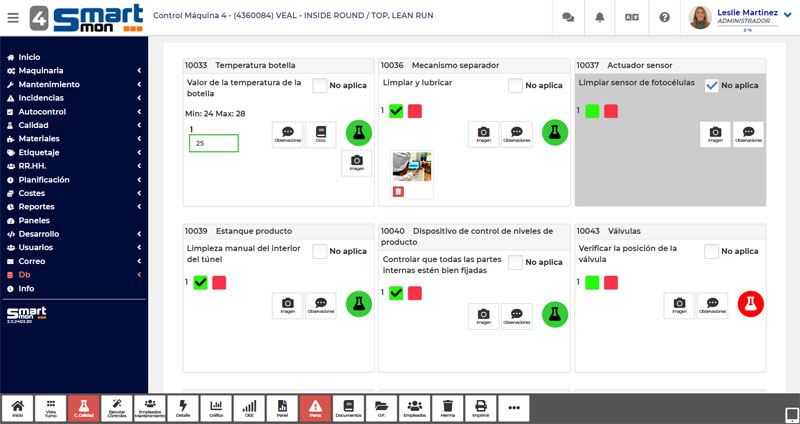
Task: Check No aplica for Temperatura botella
Action: [x=320, y=86]
